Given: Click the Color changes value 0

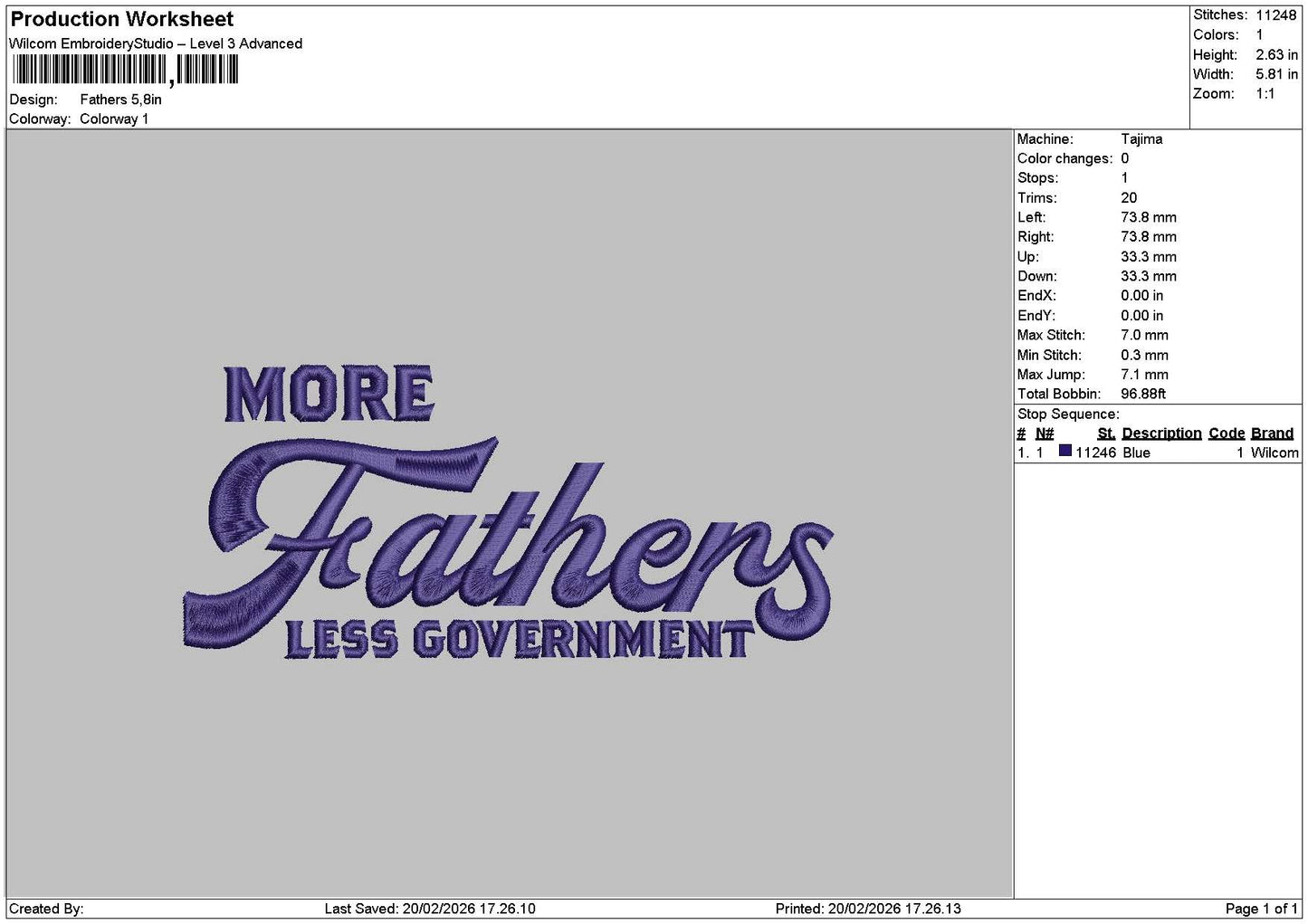Looking at the screenshot, I should pos(1124,159).
